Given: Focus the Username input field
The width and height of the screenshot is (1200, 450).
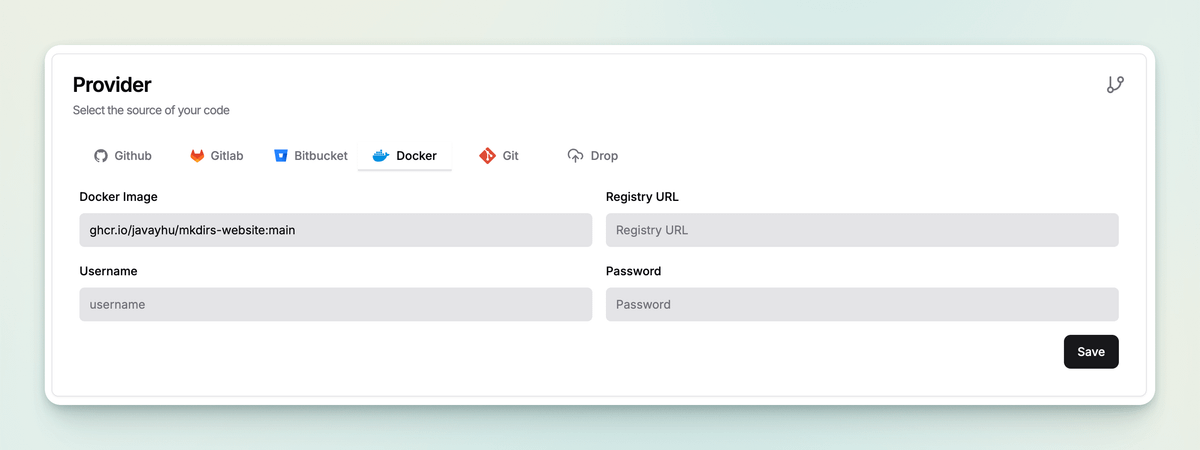Looking at the screenshot, I should (335, 304).
